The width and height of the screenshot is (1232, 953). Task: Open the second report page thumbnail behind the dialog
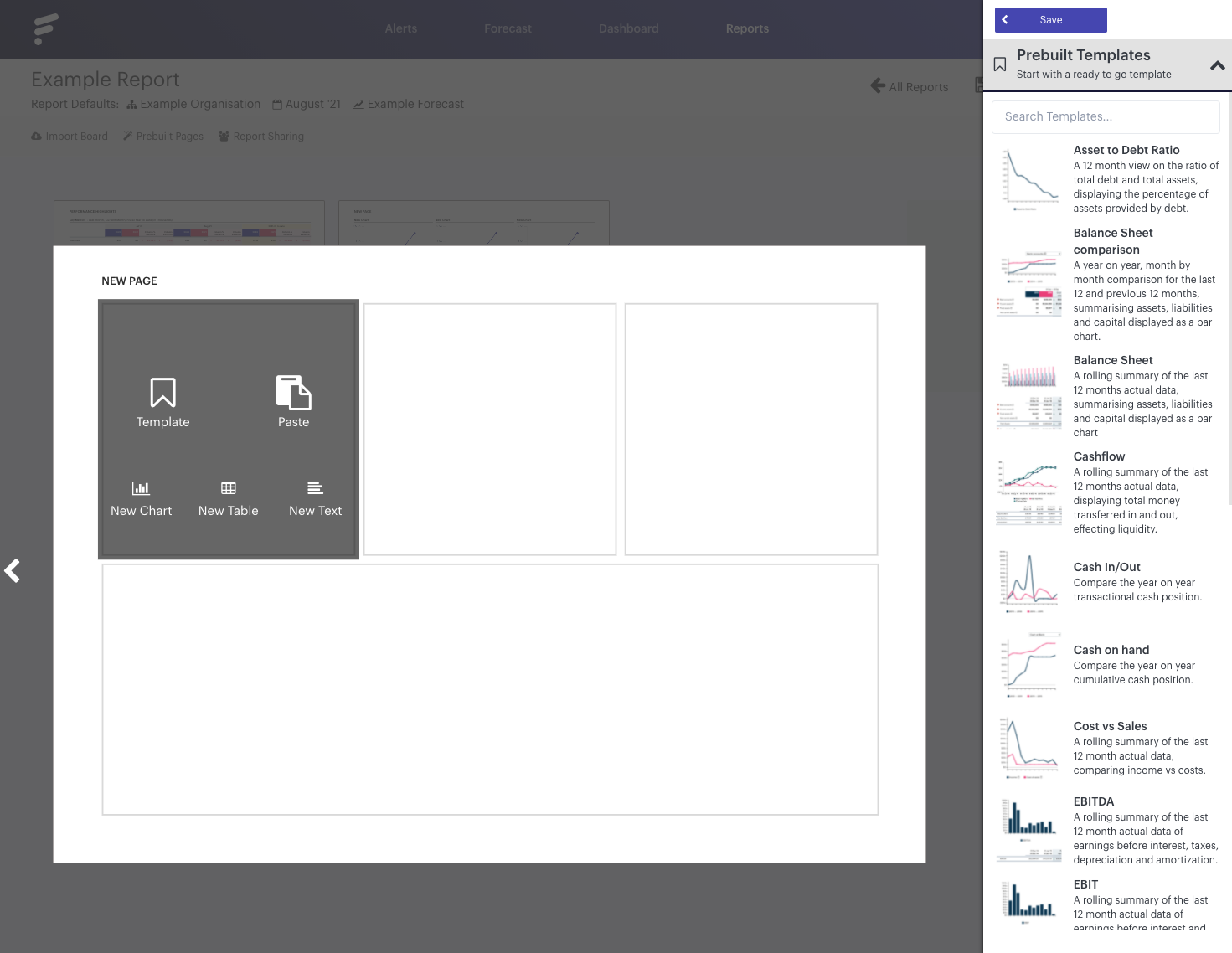[x=474, y=223]
